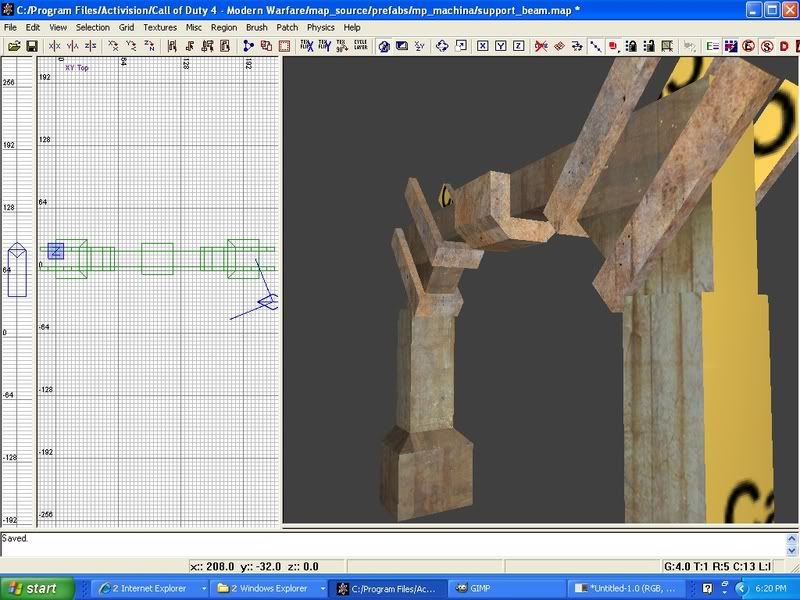Save the map with the floppy disk icon
Viewport: 800px width, 600px height.
pos(32,46)
